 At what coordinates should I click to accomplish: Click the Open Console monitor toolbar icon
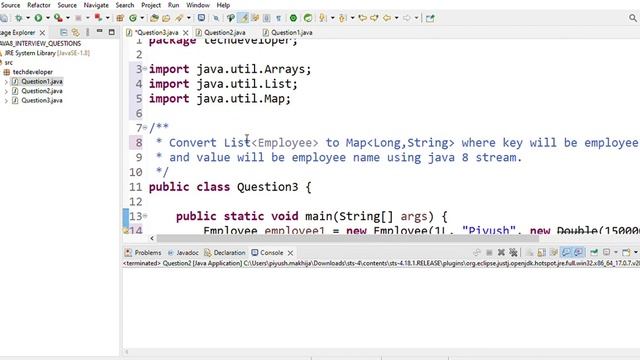201,18
